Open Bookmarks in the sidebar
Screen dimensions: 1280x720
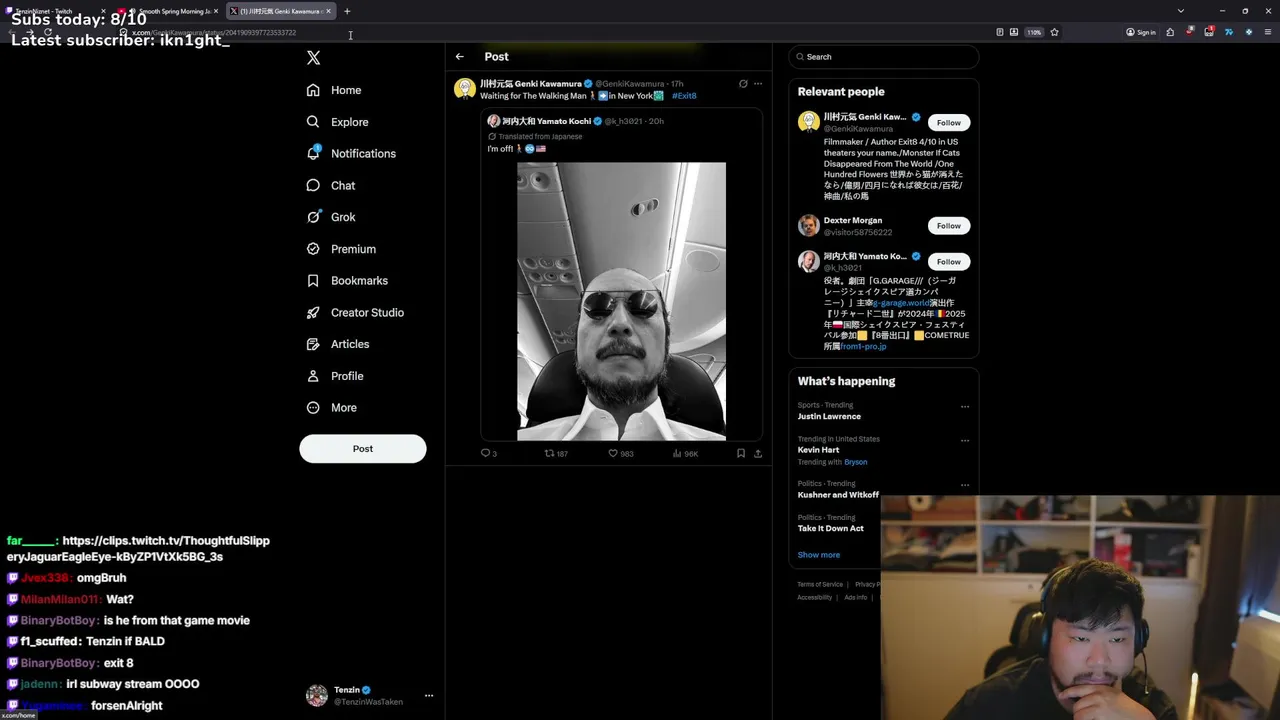346,281
